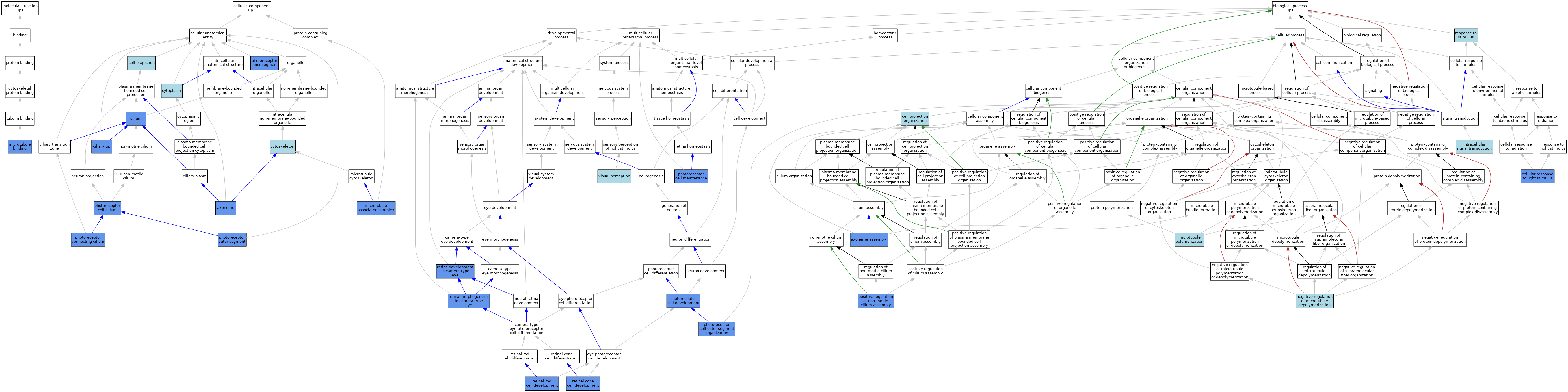
Task: Click the 'multicellular organismal-level homeostasis' node
Action: (x=687, y=63)
